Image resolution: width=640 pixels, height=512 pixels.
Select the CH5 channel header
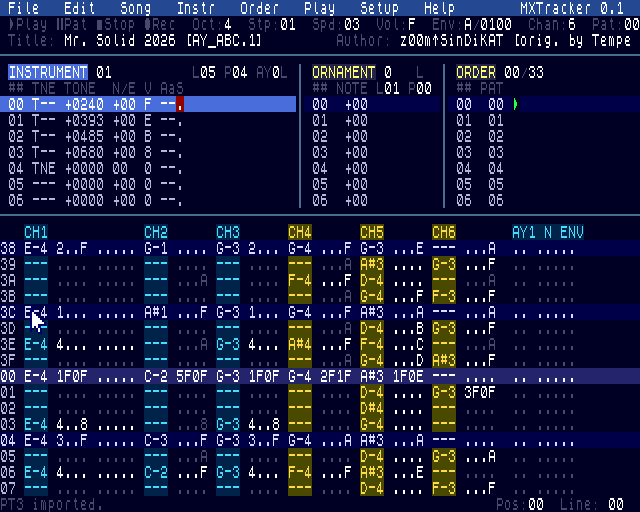click(x=372, y=232)
